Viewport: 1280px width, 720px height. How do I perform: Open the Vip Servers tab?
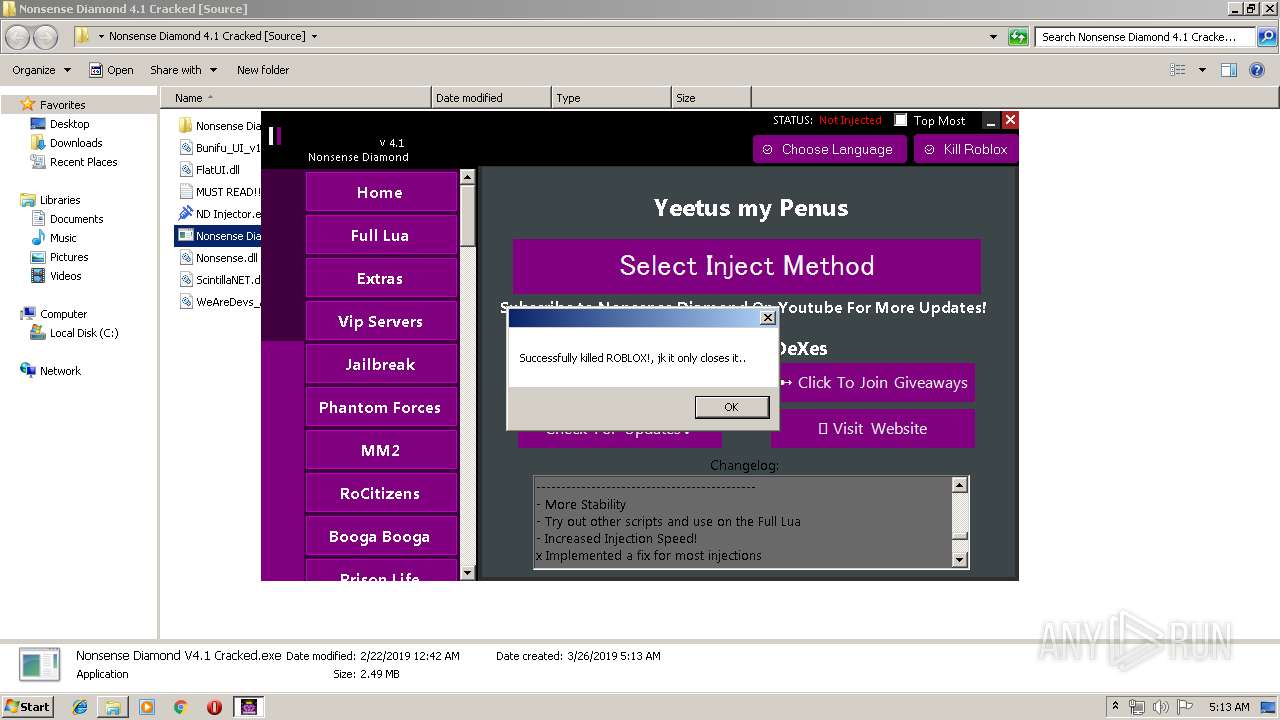pyautogui.click(x=380, y=321)
